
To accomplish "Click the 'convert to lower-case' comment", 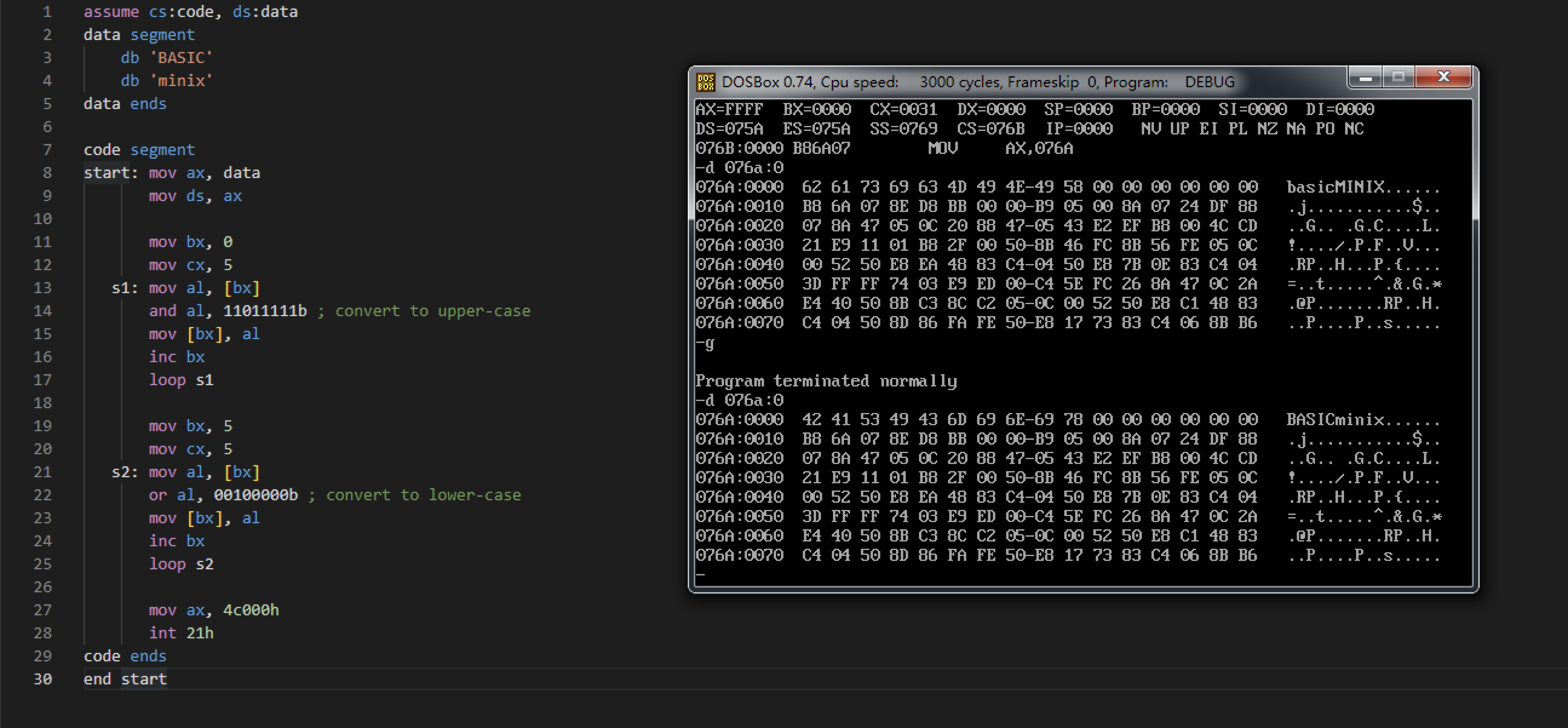I will coord(424,495).
